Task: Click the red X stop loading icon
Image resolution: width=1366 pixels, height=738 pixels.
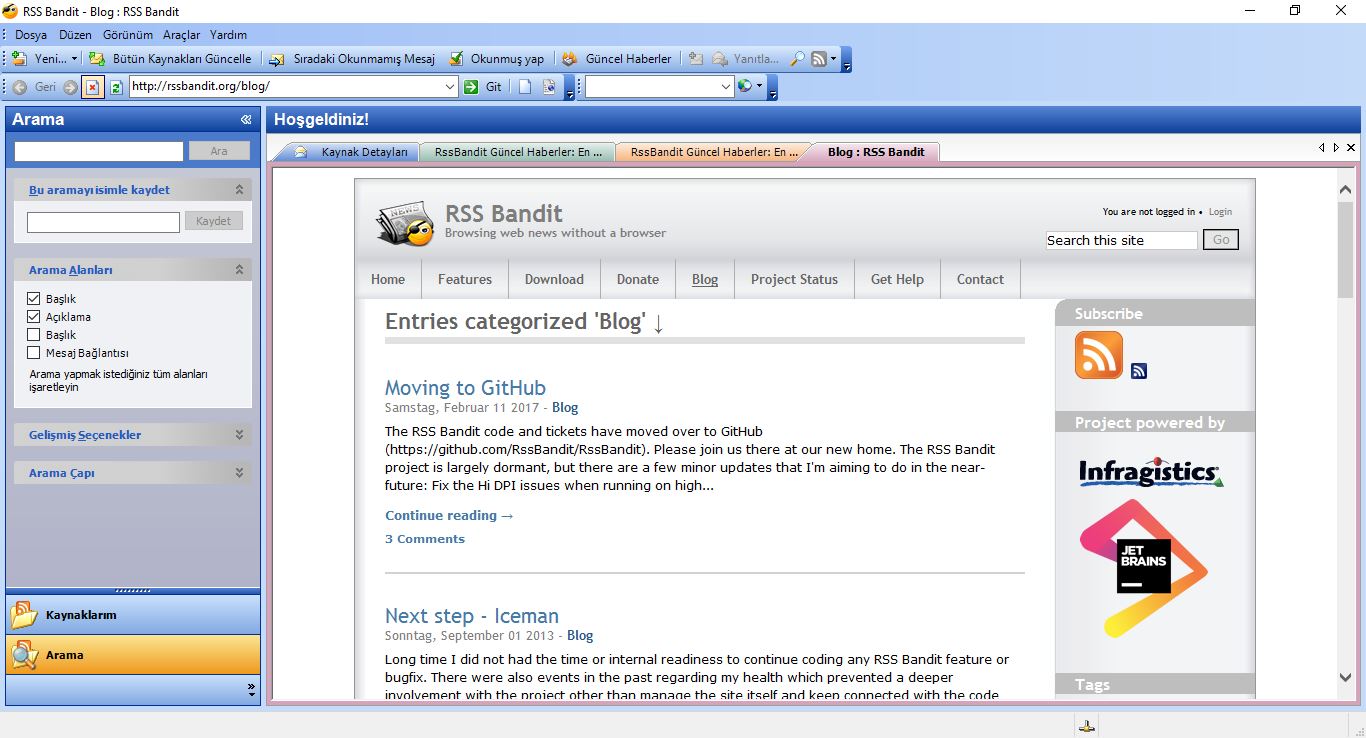Action: (93, 87)
